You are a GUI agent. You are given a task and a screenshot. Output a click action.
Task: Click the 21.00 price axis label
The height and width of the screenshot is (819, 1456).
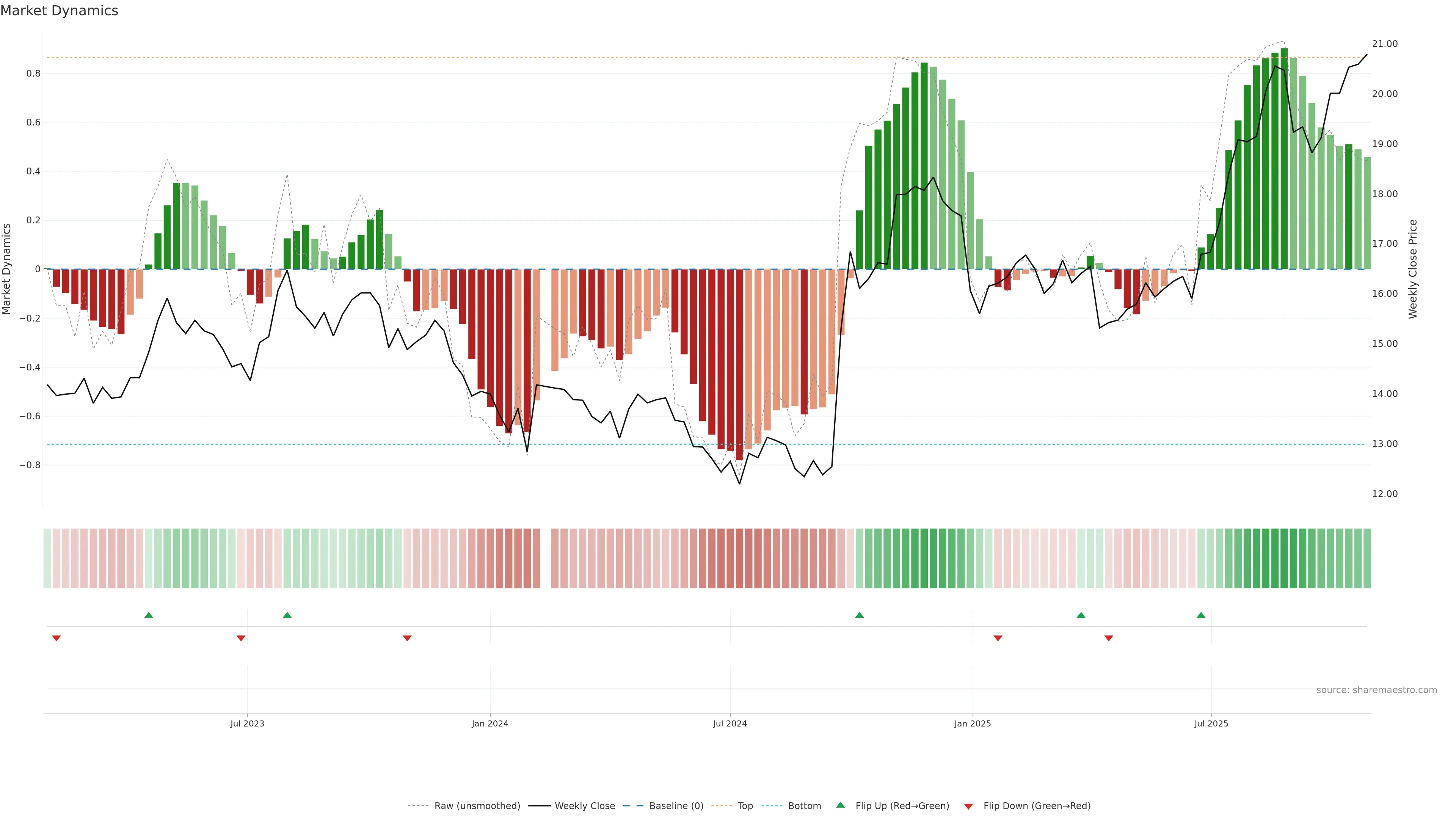1384,44
